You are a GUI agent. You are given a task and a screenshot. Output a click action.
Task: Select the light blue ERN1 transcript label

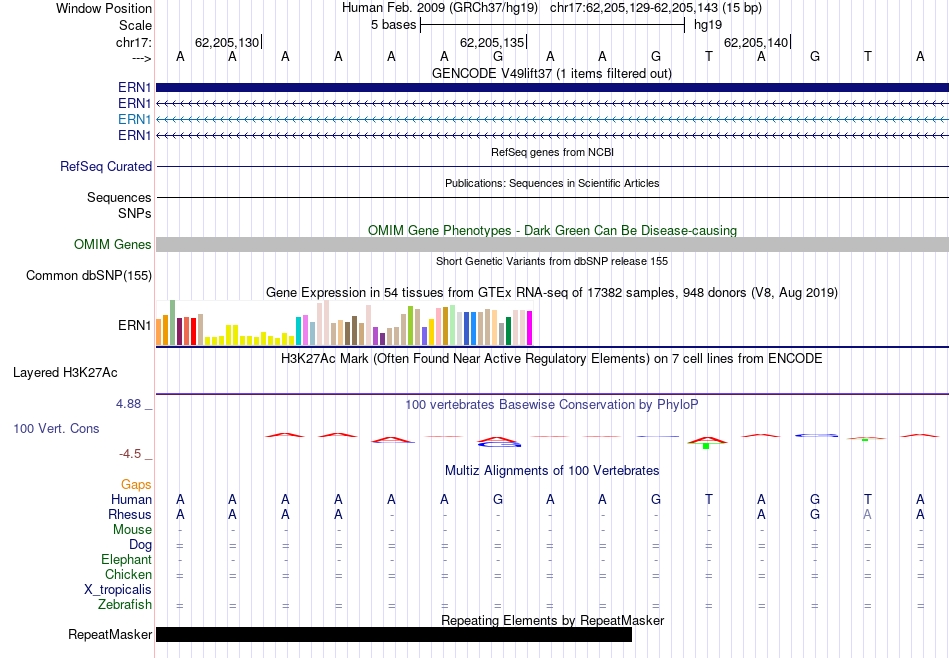click(135, 119)
